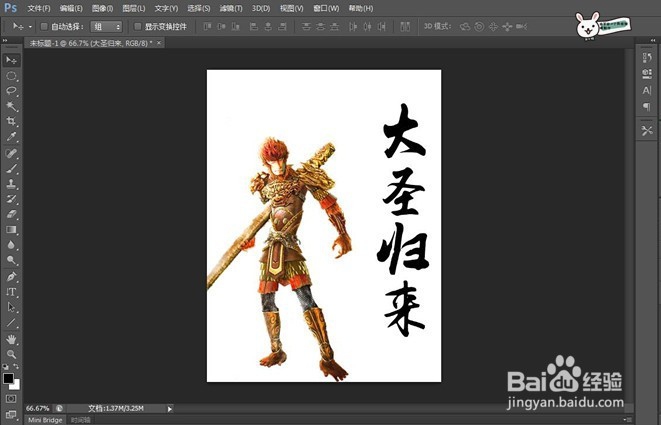Open the 编辑(E) menu

click(x=71, y=8)
